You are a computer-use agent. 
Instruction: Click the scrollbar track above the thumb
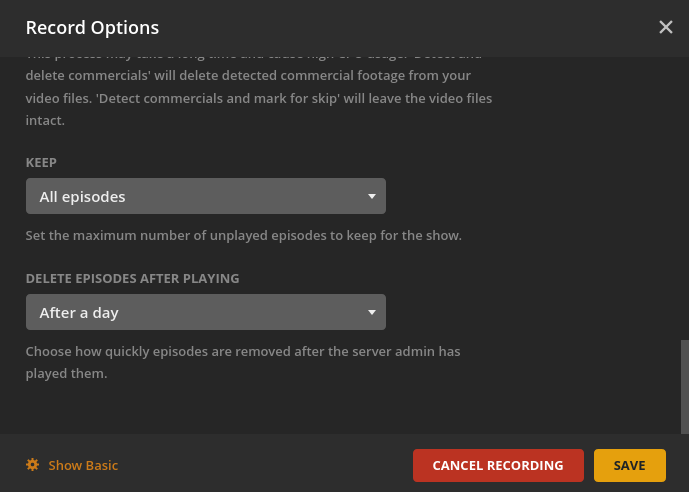pos(684,200)
